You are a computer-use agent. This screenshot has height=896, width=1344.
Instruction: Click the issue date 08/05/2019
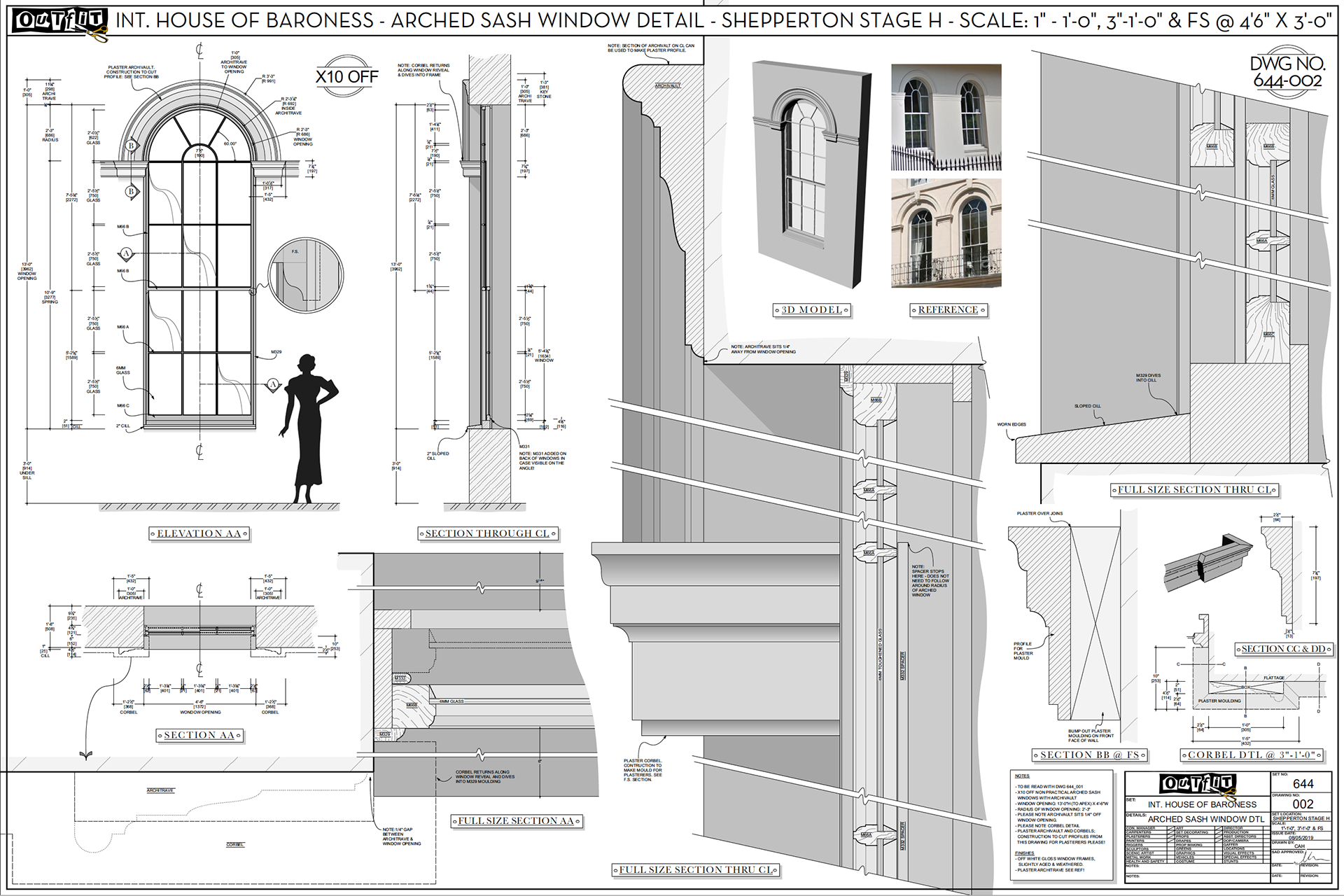(x=1301, y=838)
